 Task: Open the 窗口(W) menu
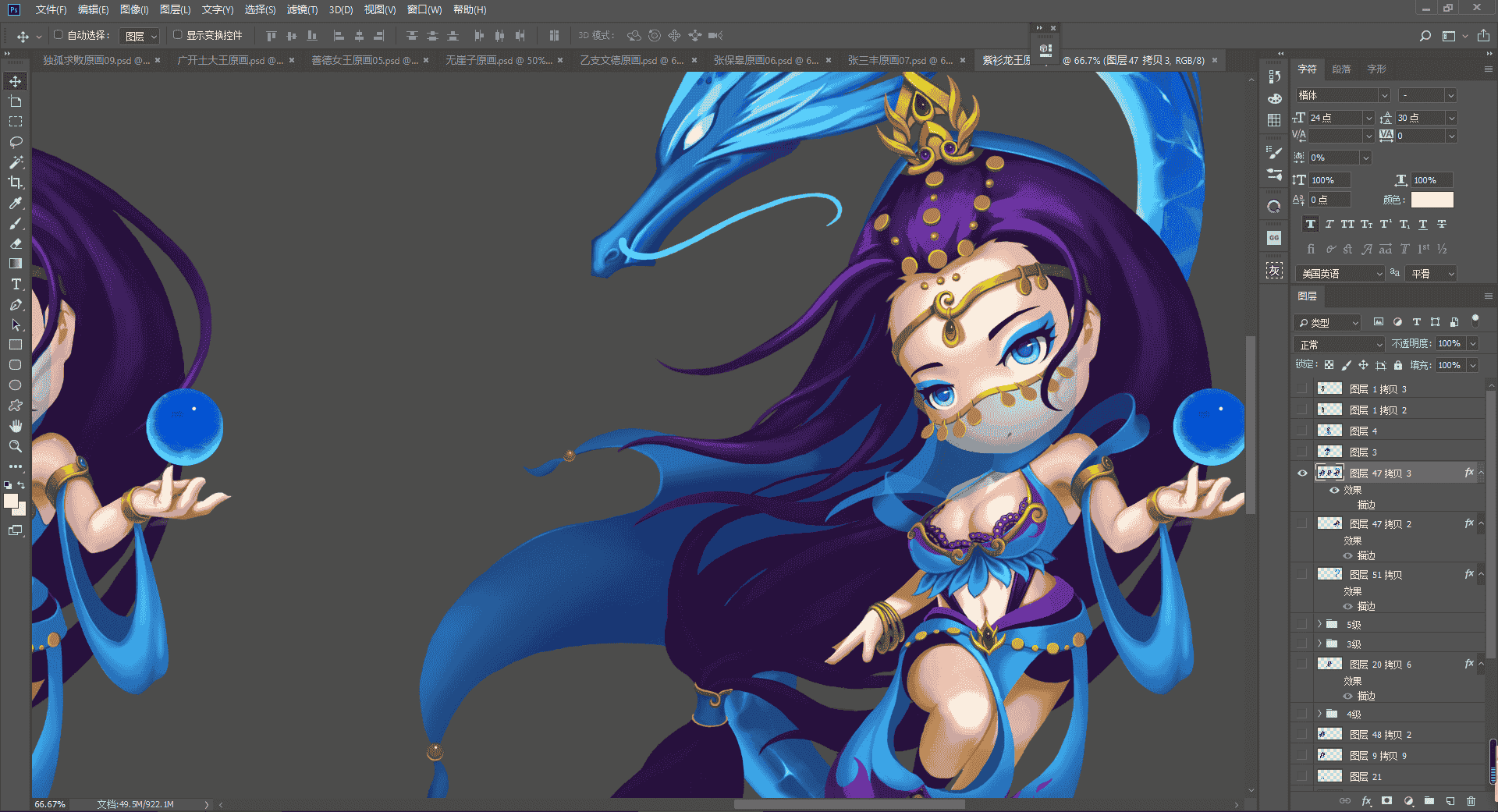[424, 9]
